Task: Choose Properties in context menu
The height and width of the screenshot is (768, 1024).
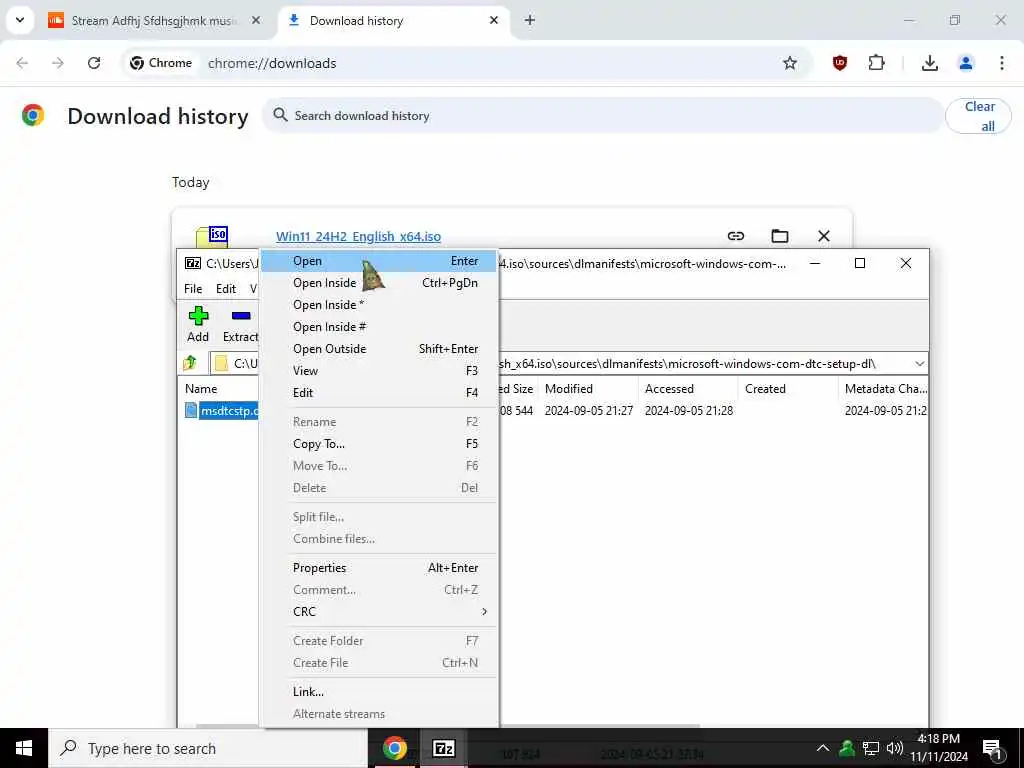Action: pos(379,568)
